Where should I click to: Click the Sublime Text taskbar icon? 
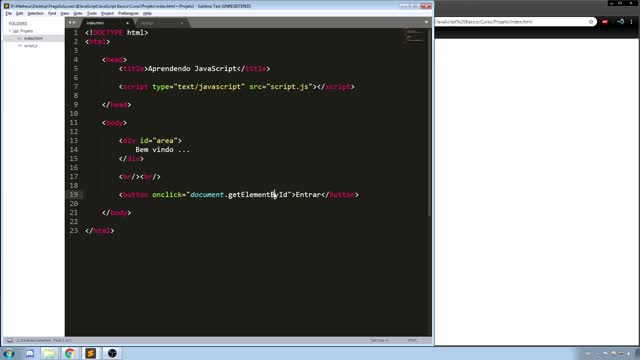pos(91,353)
